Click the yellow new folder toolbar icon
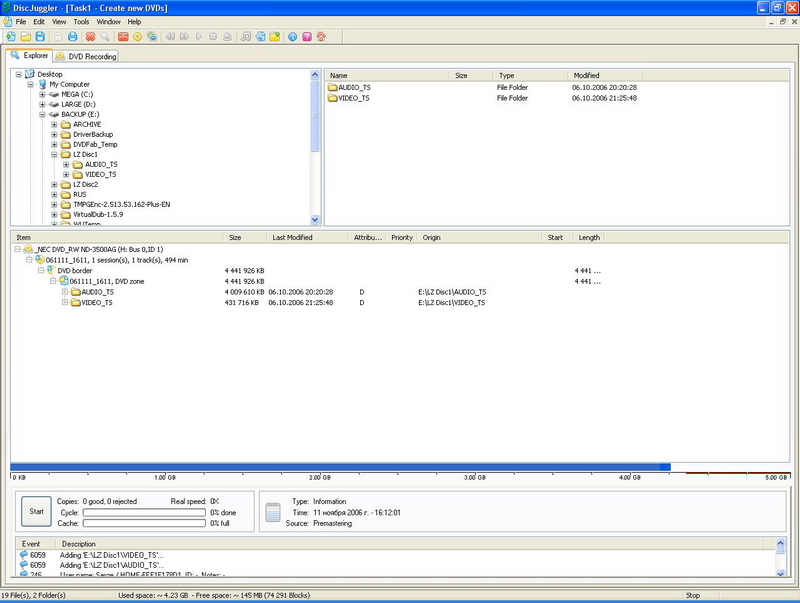The image size is (800, 603). 274,37
